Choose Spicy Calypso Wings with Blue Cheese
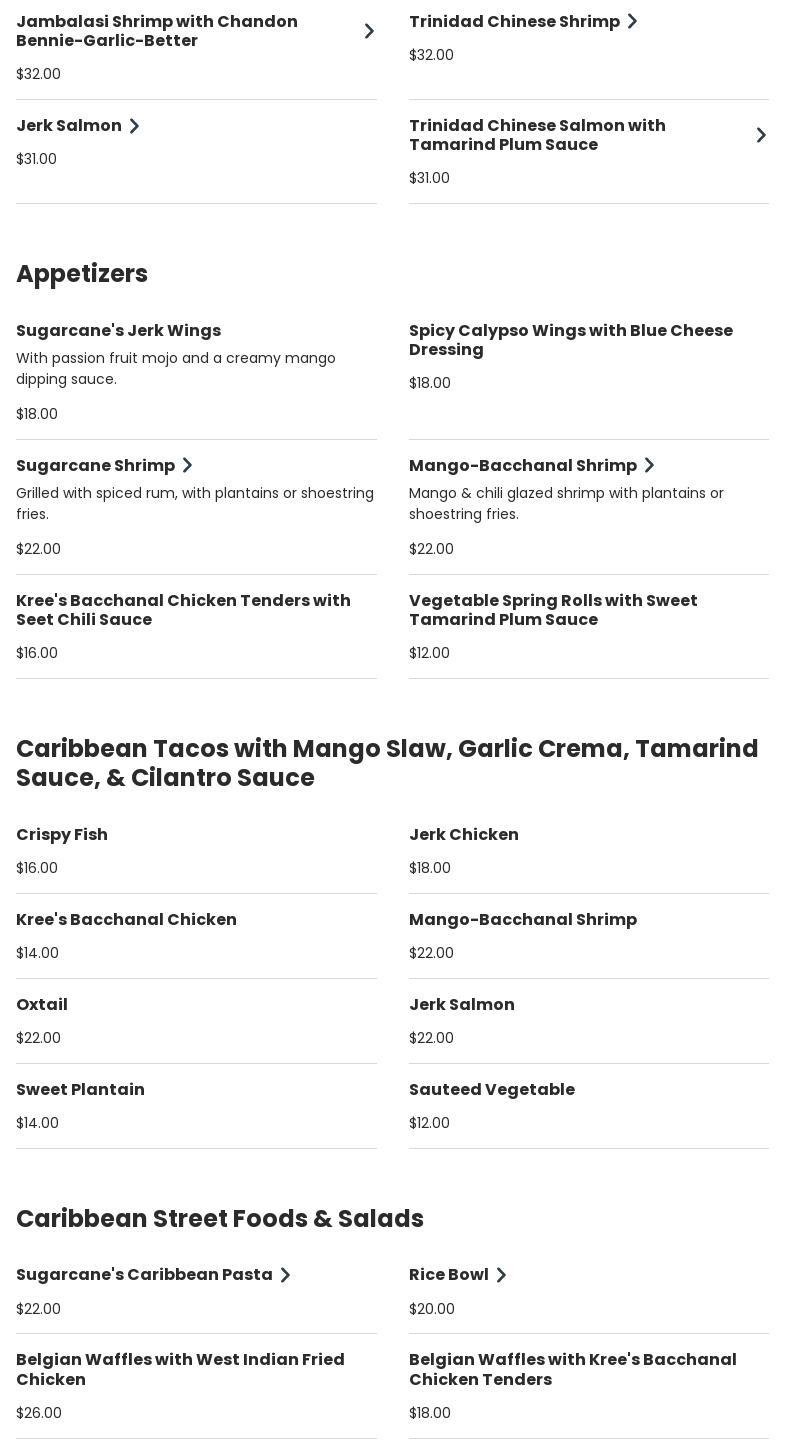Screen dimensions: 785x1440 (570, 340)
